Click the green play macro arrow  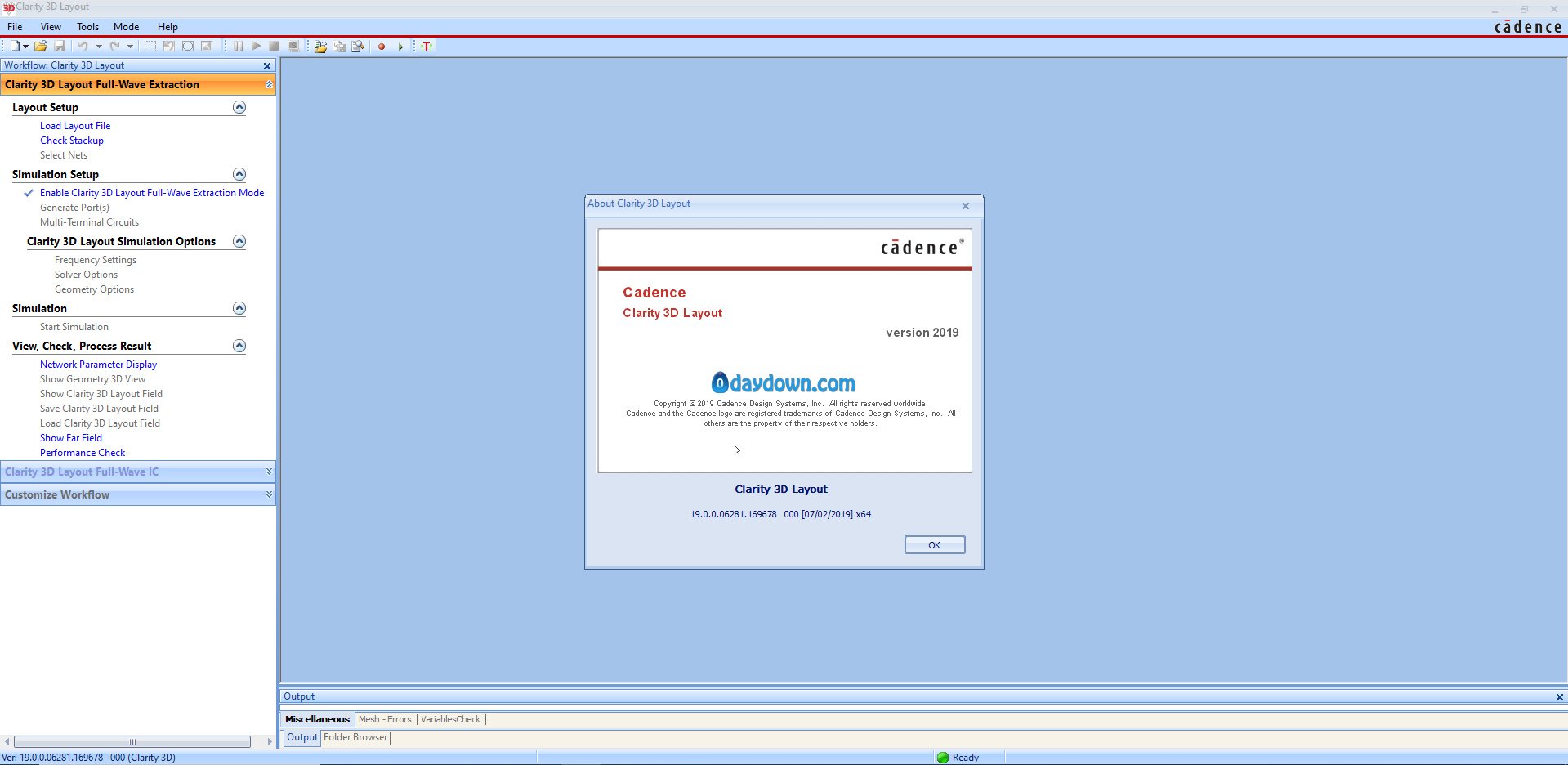[x=400, y=47]
